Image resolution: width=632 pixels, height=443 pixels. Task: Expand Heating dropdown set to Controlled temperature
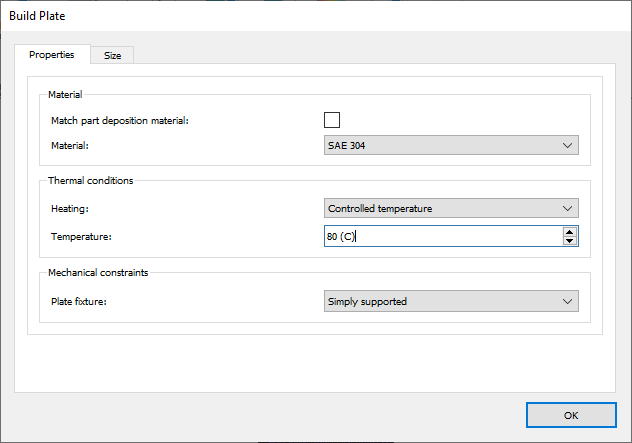tap(450, 208)
